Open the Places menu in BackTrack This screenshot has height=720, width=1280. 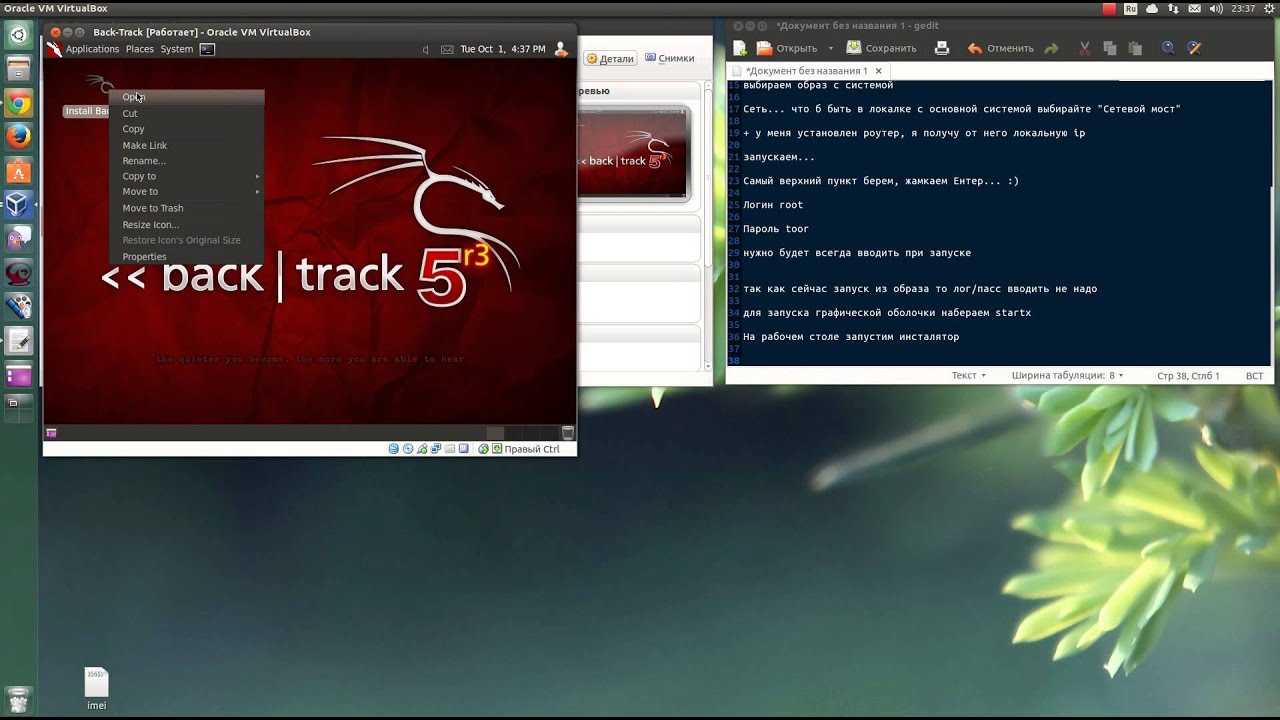[139, 49]
